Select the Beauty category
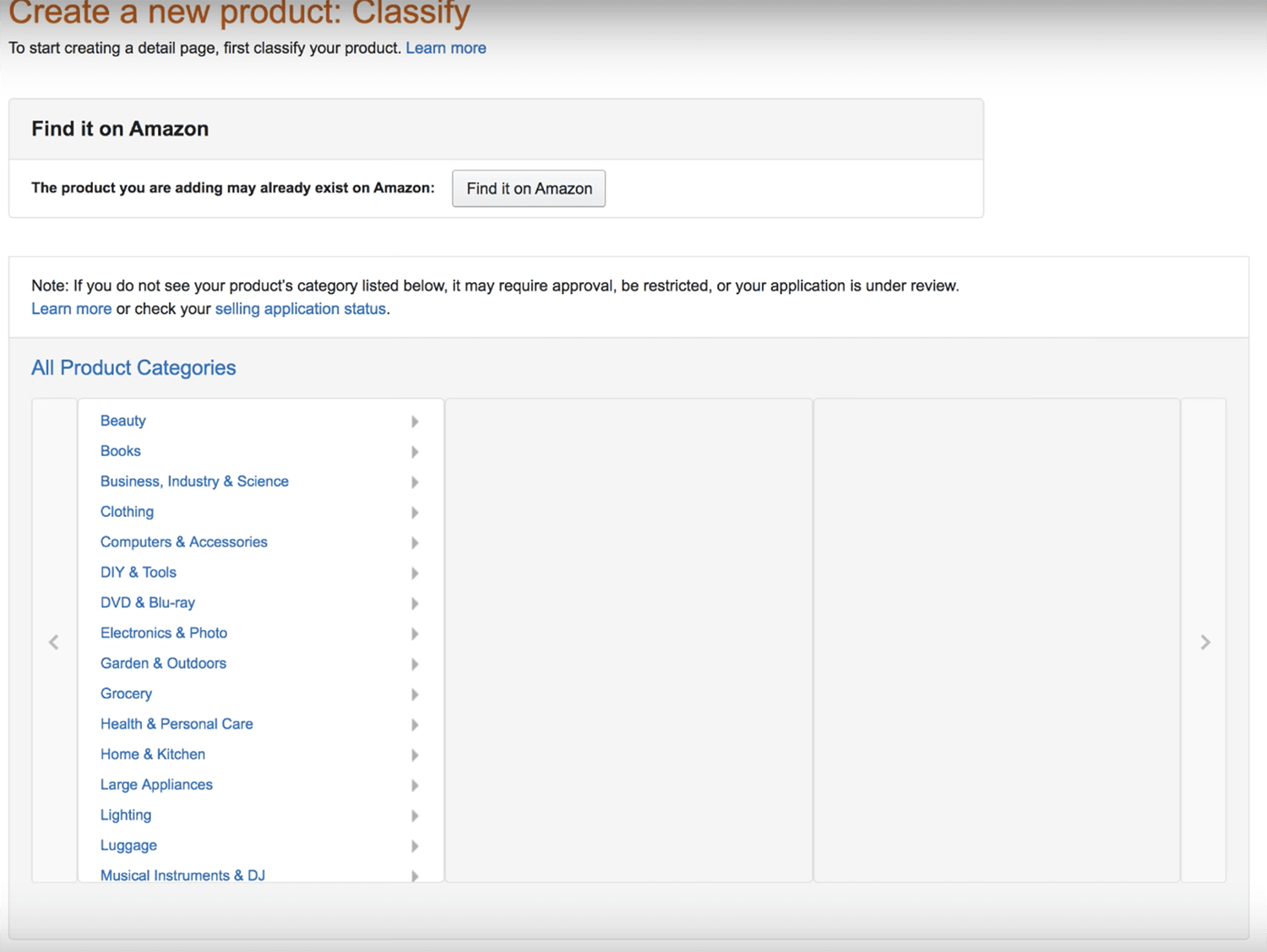The width and height of the screenshot is (1267, 952). [x=123, y=421]
